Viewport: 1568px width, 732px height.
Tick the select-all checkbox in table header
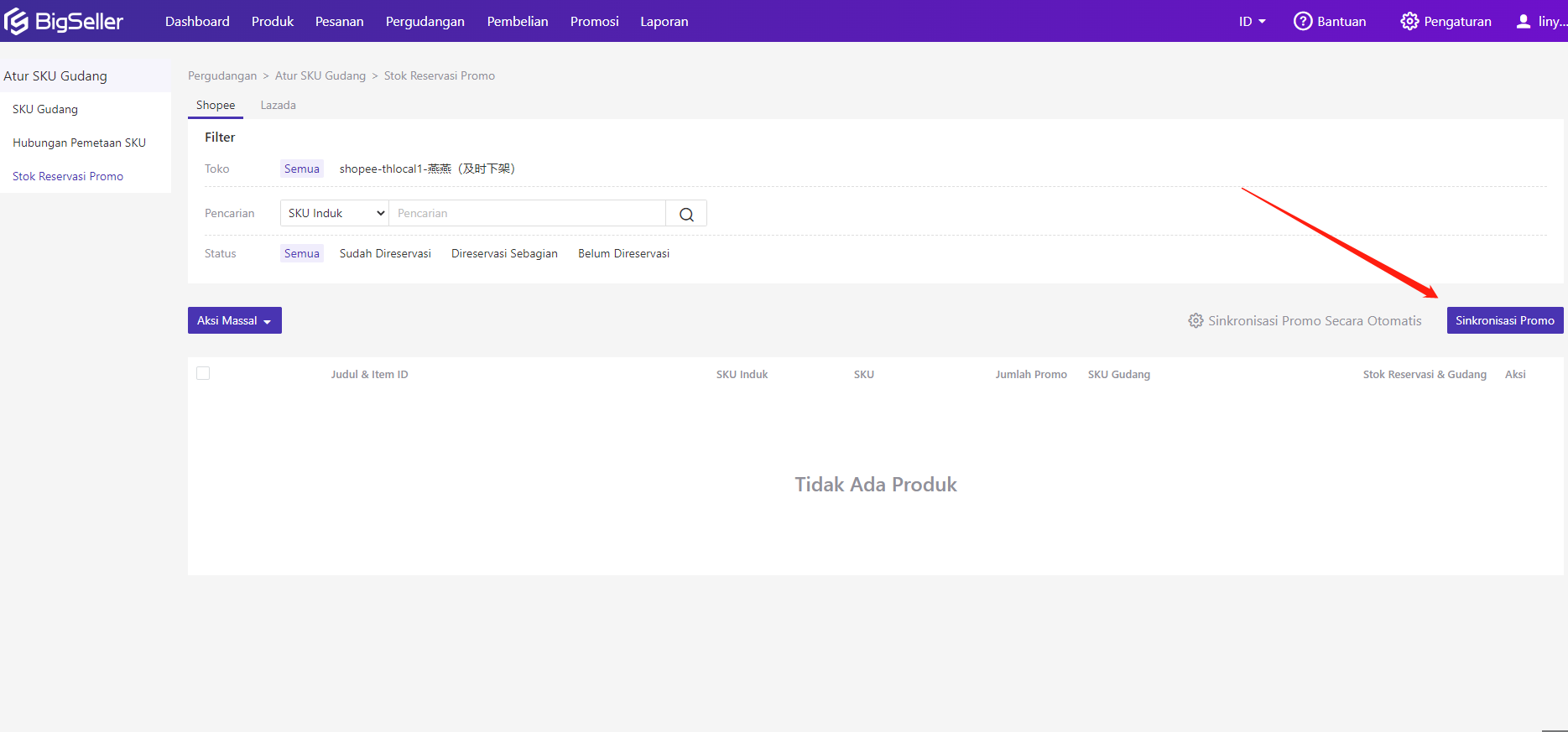tap(203, 373)
